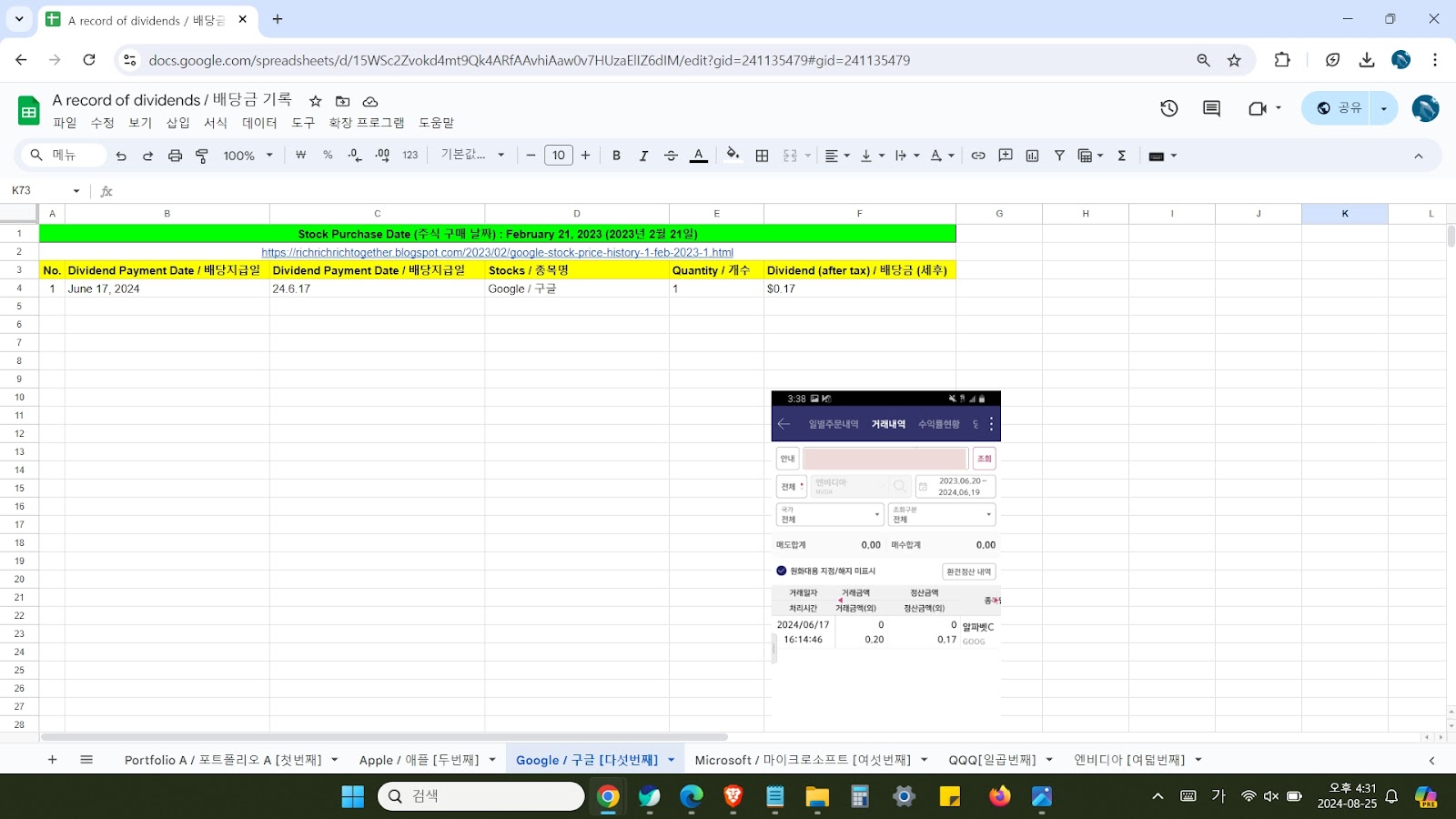Click the menu search box

pyautogui.click(x=64, y=156)
